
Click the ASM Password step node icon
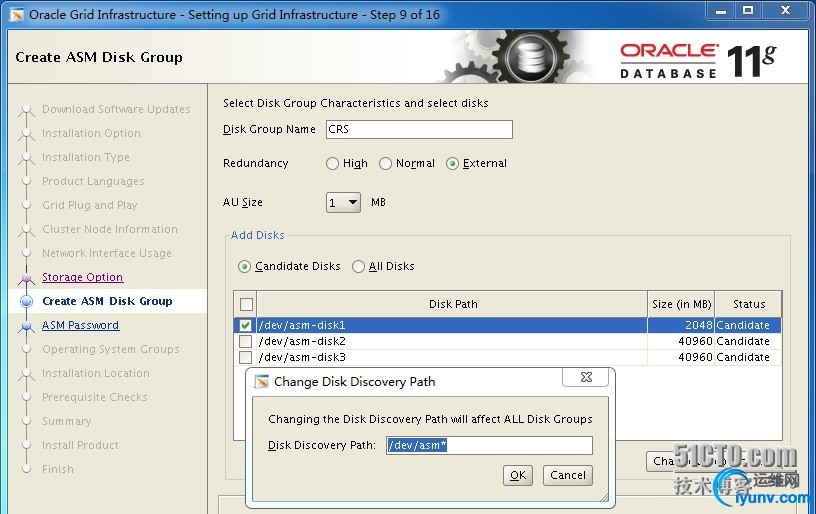coord(27,326)
